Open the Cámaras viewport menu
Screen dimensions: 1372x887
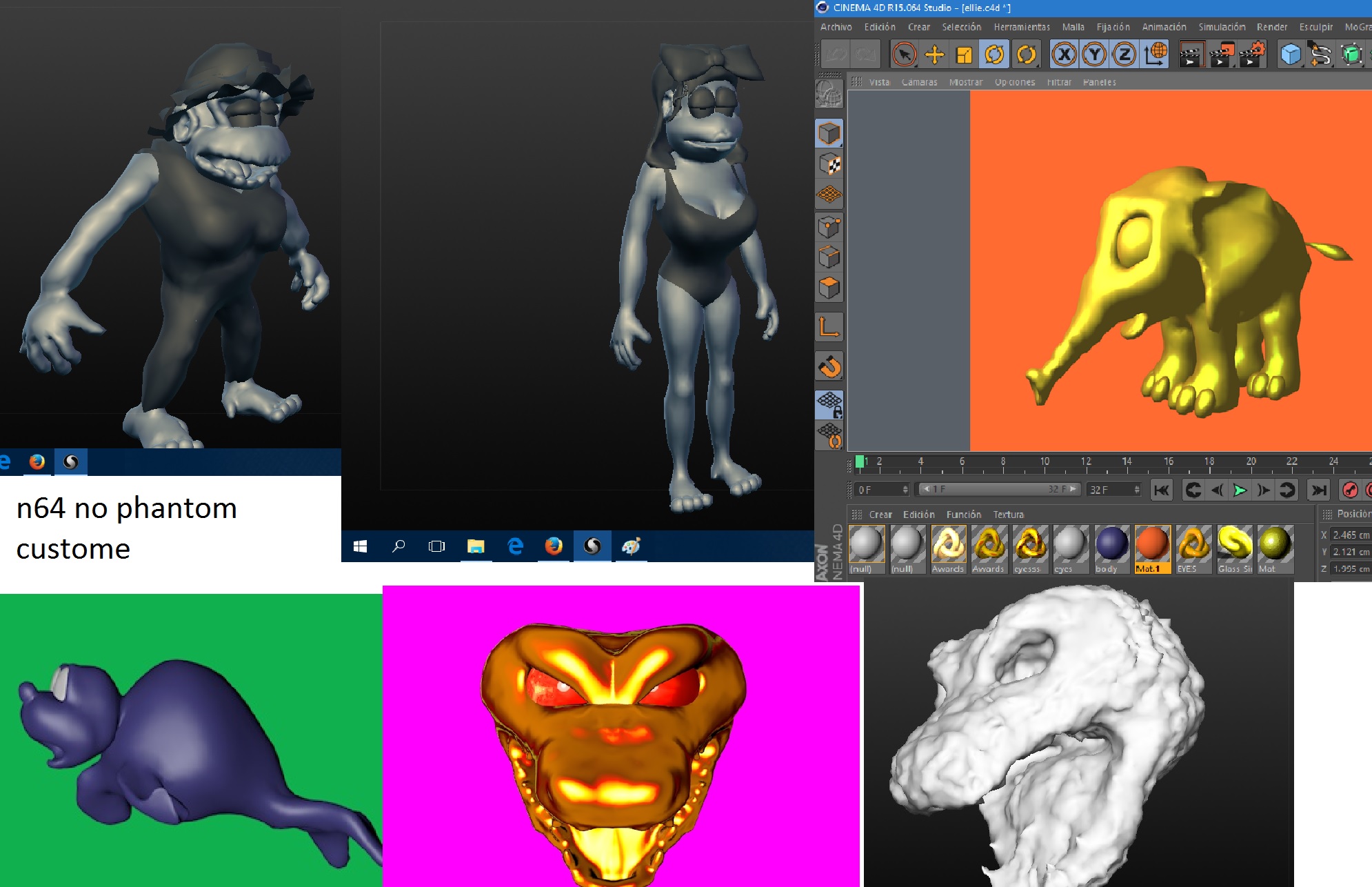tap(919, 82)
